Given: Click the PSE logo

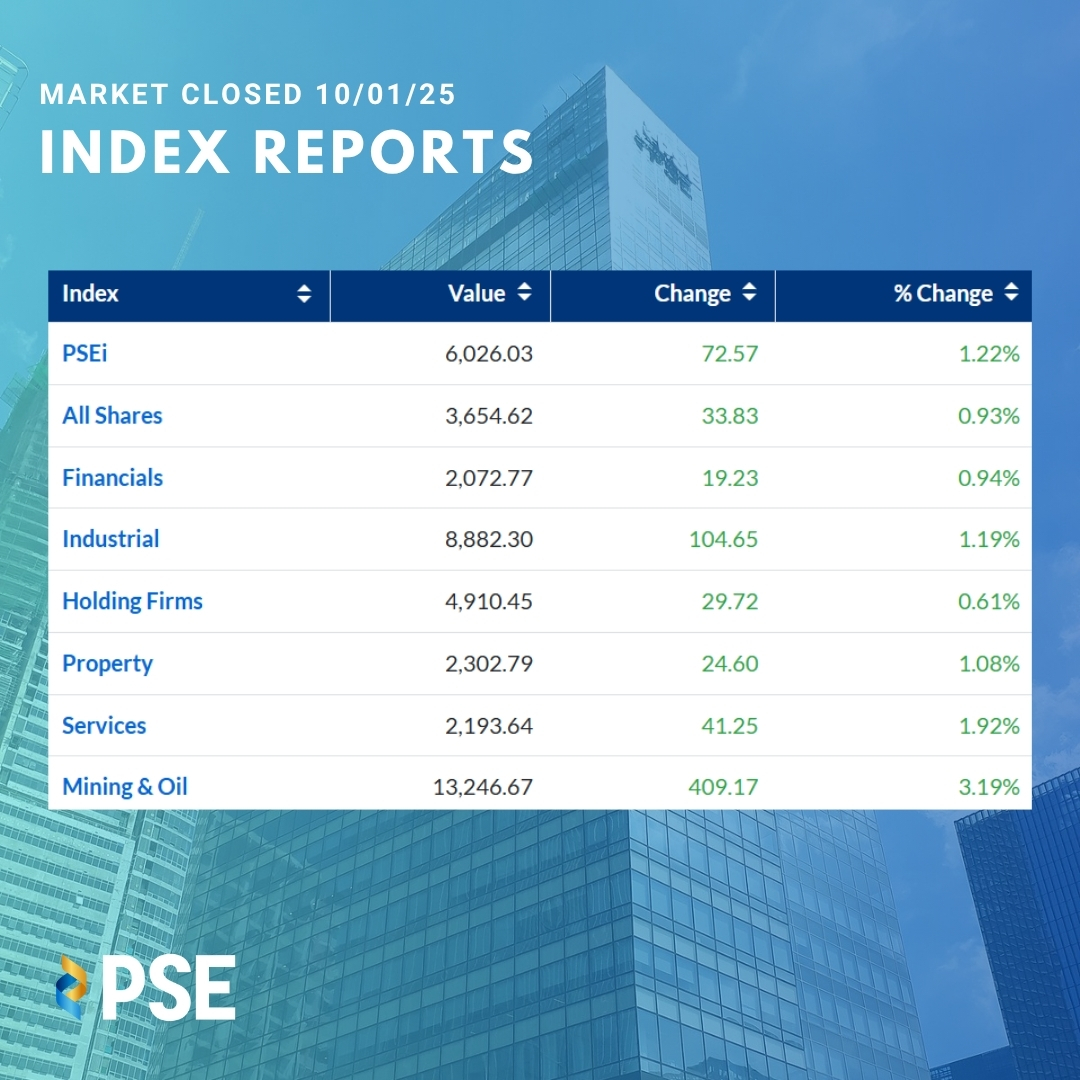Looking at the screenshot, I should pos(146,987).
